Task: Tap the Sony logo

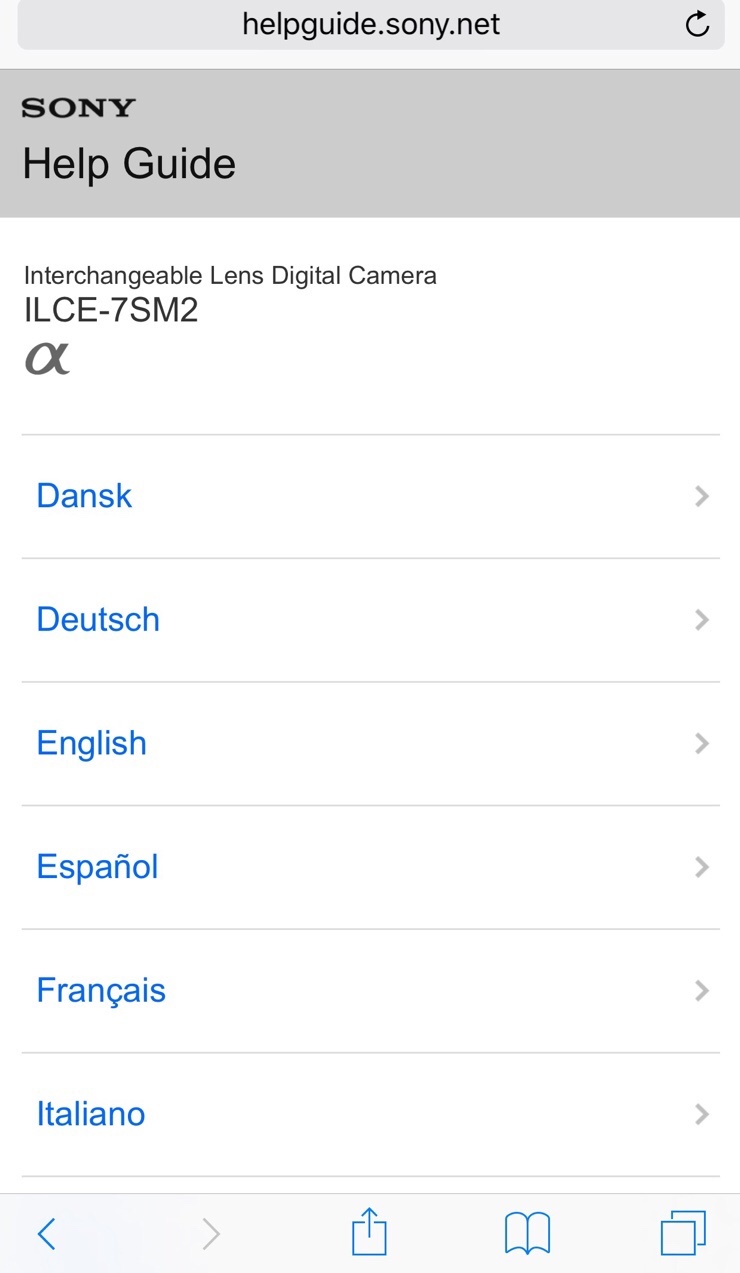Action: coord(78,108)
